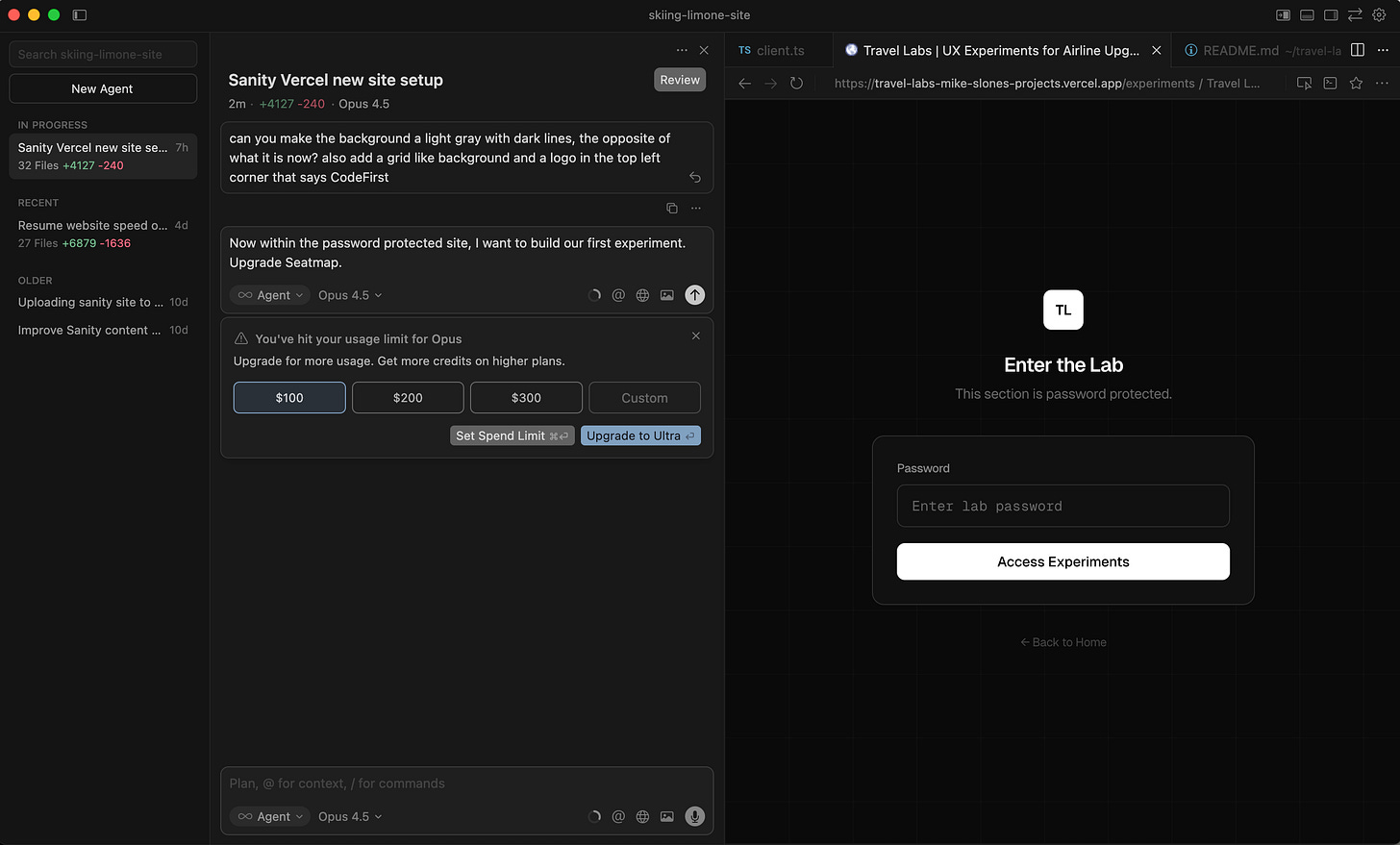Insert @ mention in Upgrade Seatmap message
Screen dimensions: 1400x845
coord(618,295)
